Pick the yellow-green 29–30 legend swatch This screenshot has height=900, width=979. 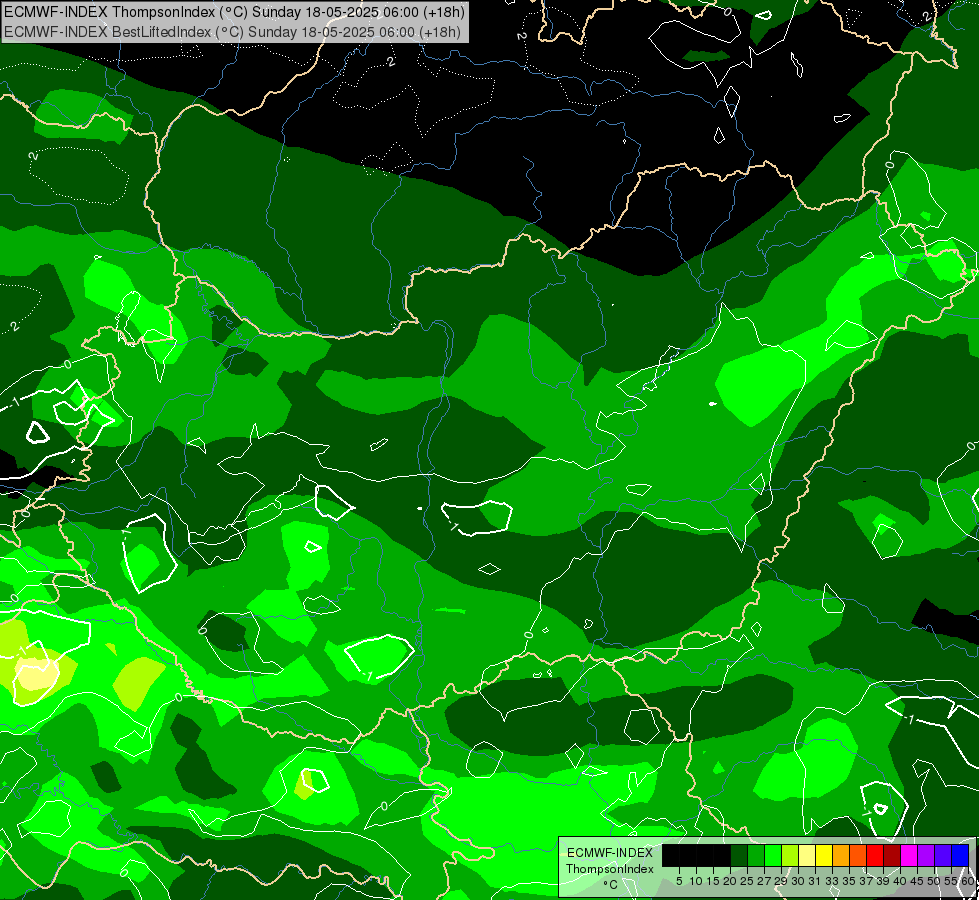click(x=790, y=855)
